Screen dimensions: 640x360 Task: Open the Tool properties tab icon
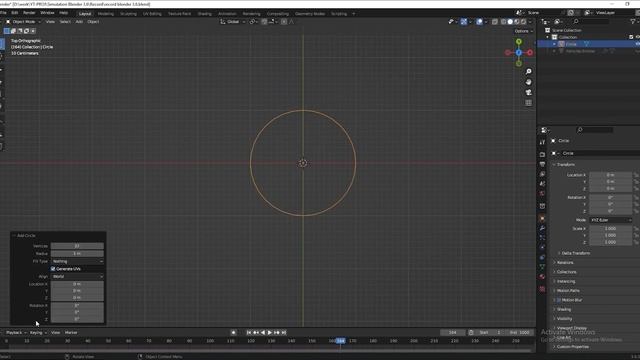(x=542, y=142)
